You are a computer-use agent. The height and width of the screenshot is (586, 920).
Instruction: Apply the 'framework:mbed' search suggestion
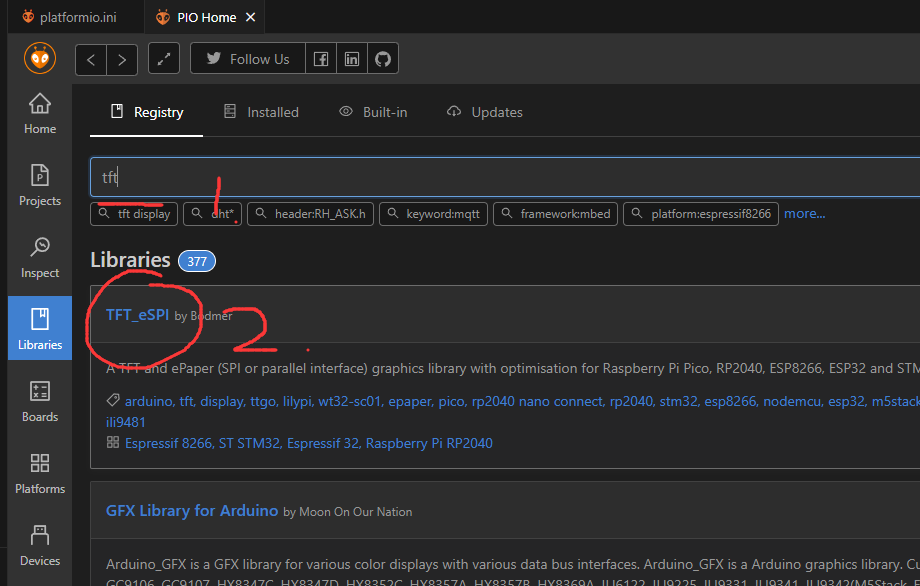(x=556, y=214)
